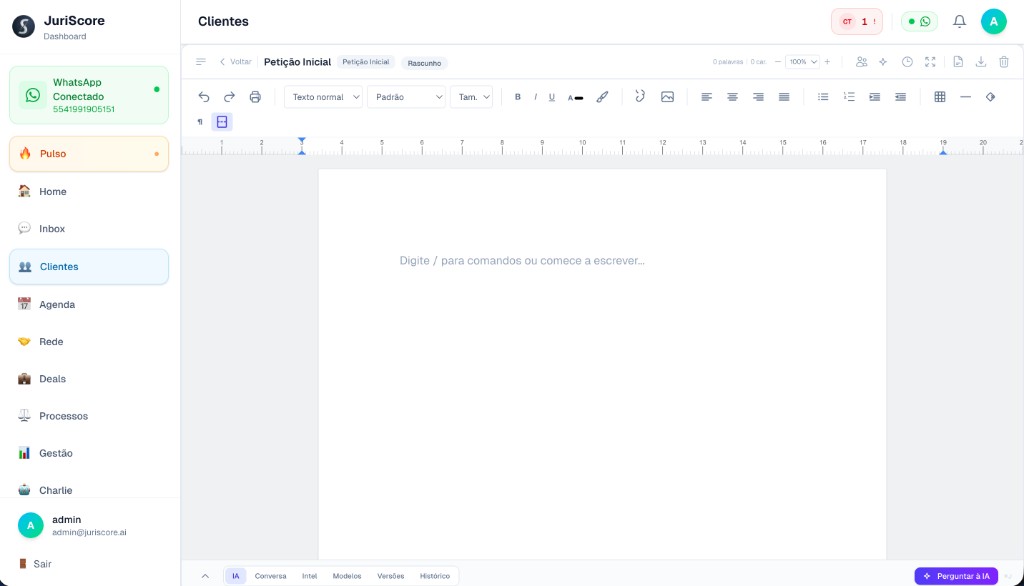Select the bulleted list icon
The image size is (1024, 586).
(x=823, y=97)
